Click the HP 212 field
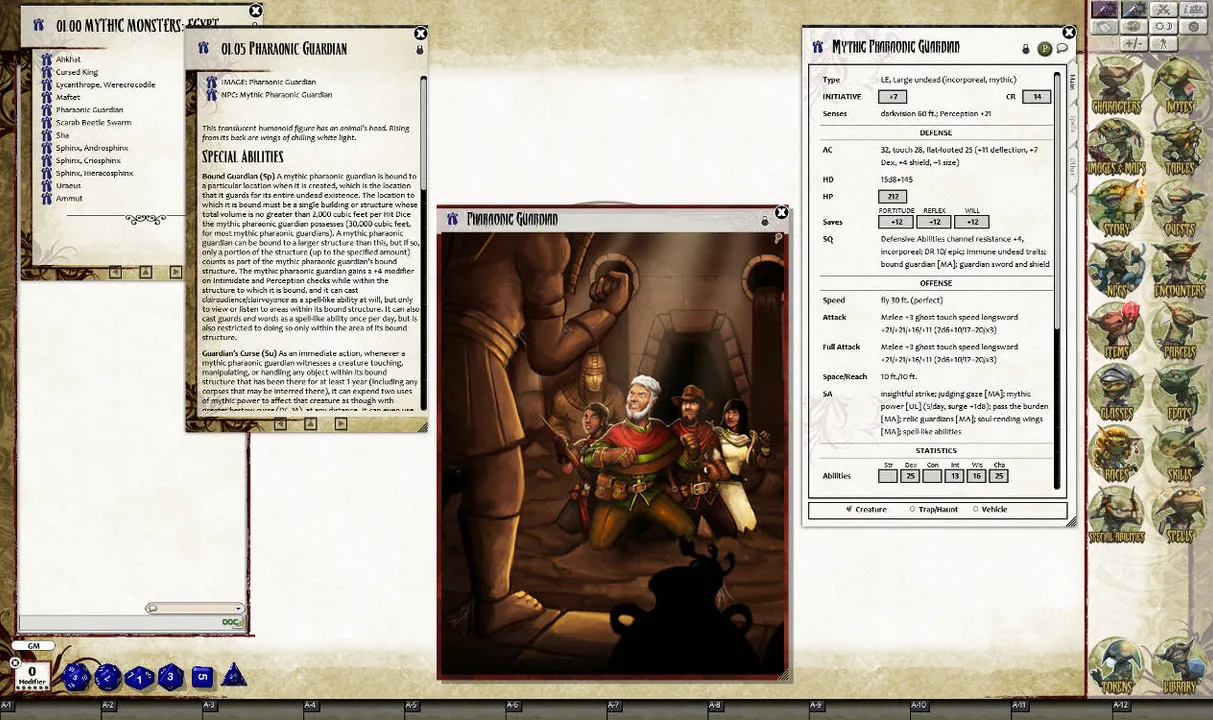1213x720 pixels. [893, 196]
